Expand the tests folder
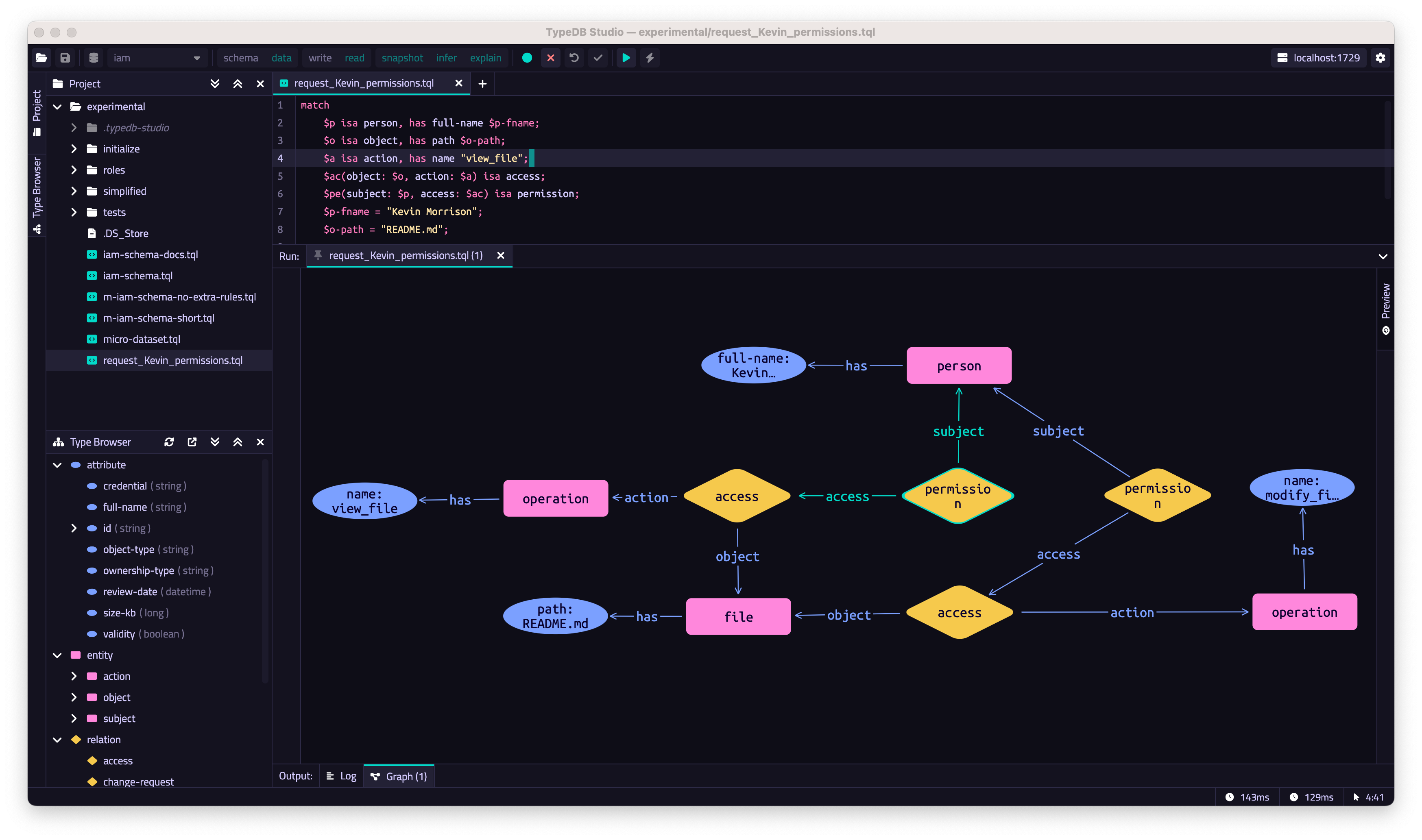Screen dimensions: 1422x840 [74, 212]
